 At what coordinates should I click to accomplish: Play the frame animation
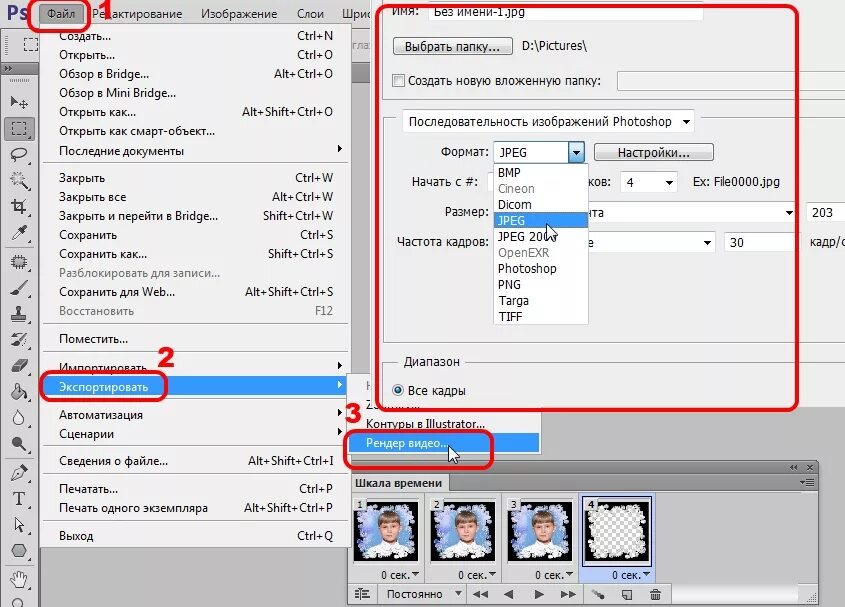coord(538,594)
